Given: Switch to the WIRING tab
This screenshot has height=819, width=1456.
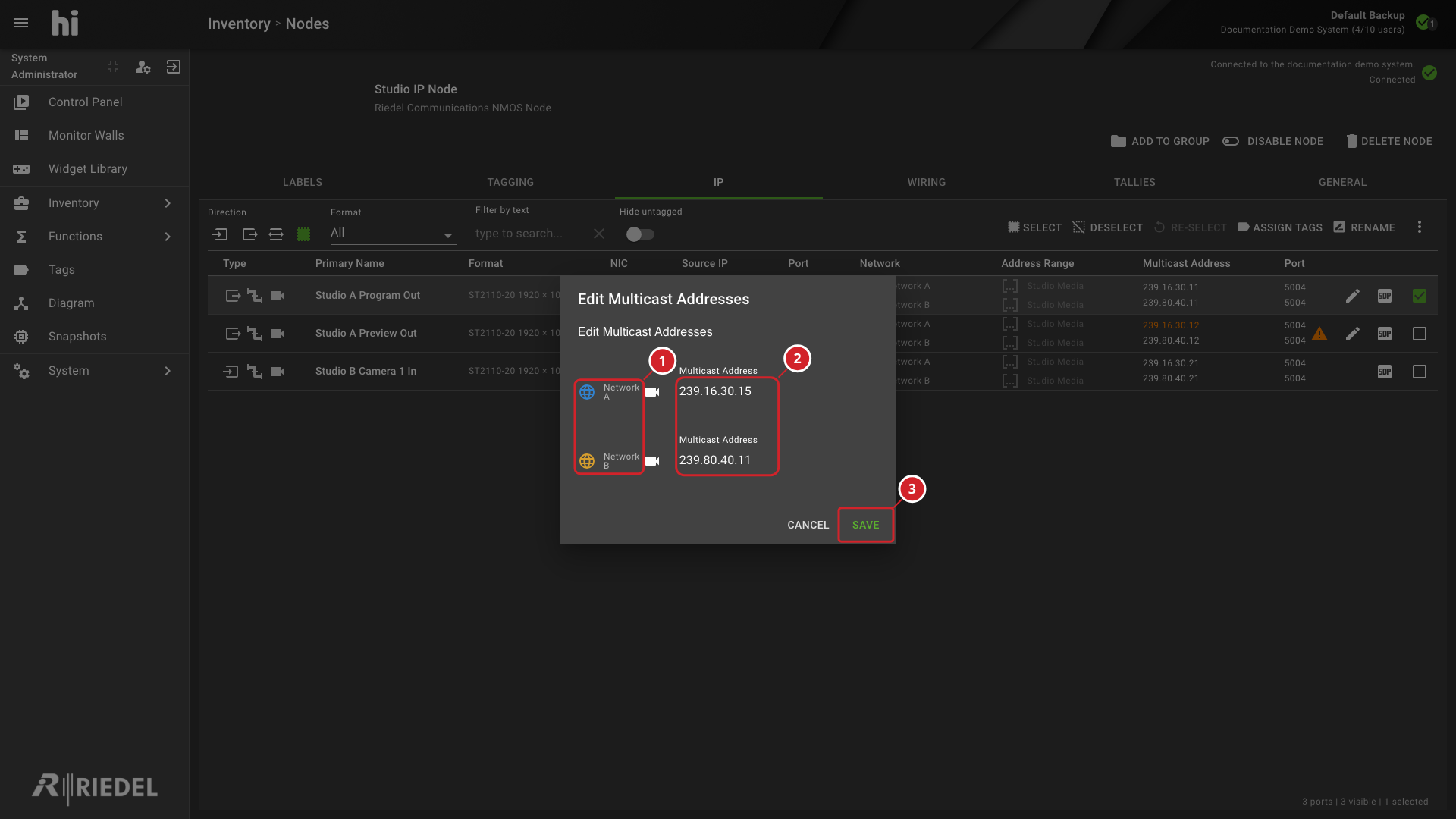Looking at the screenshot, I should [927, 182].
